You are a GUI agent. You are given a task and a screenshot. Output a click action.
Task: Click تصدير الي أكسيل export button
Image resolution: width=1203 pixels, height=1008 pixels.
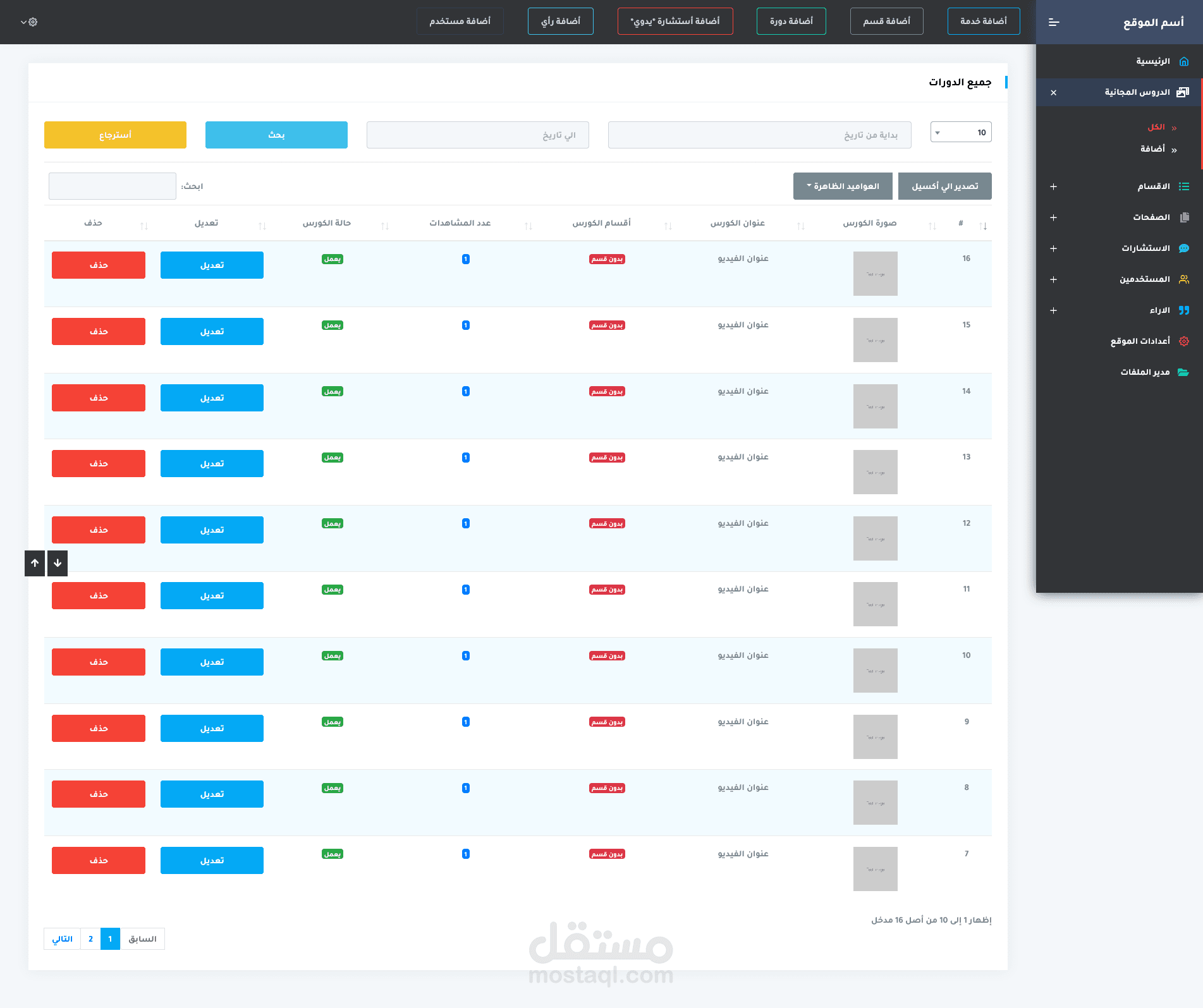(x=945, y=186)
